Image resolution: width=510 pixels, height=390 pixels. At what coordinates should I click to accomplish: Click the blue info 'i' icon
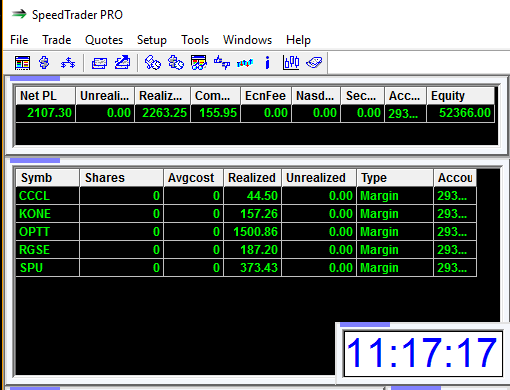267,63
